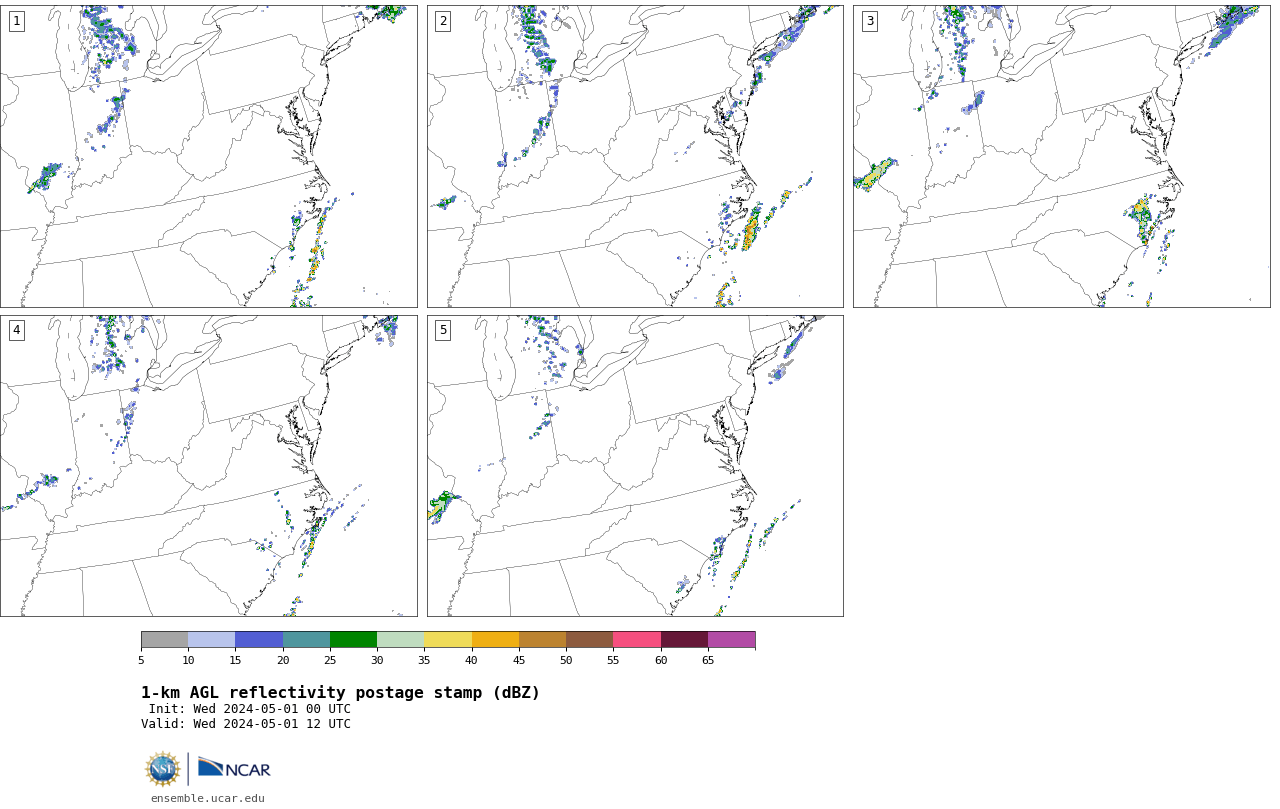Click the NCAR logo
Image resolution: width=1280 pixels, height=809 pixels.
tap(234, 769)
